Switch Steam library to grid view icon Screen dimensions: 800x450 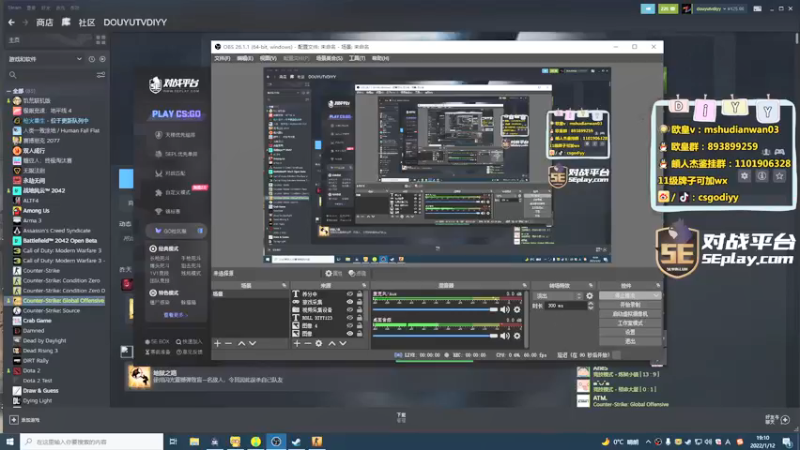101,40
